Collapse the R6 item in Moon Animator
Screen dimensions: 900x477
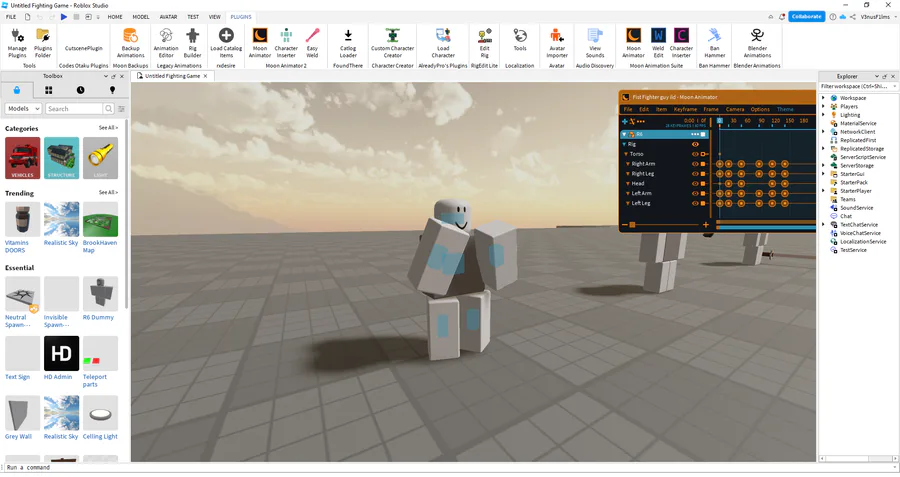point(624,134)
